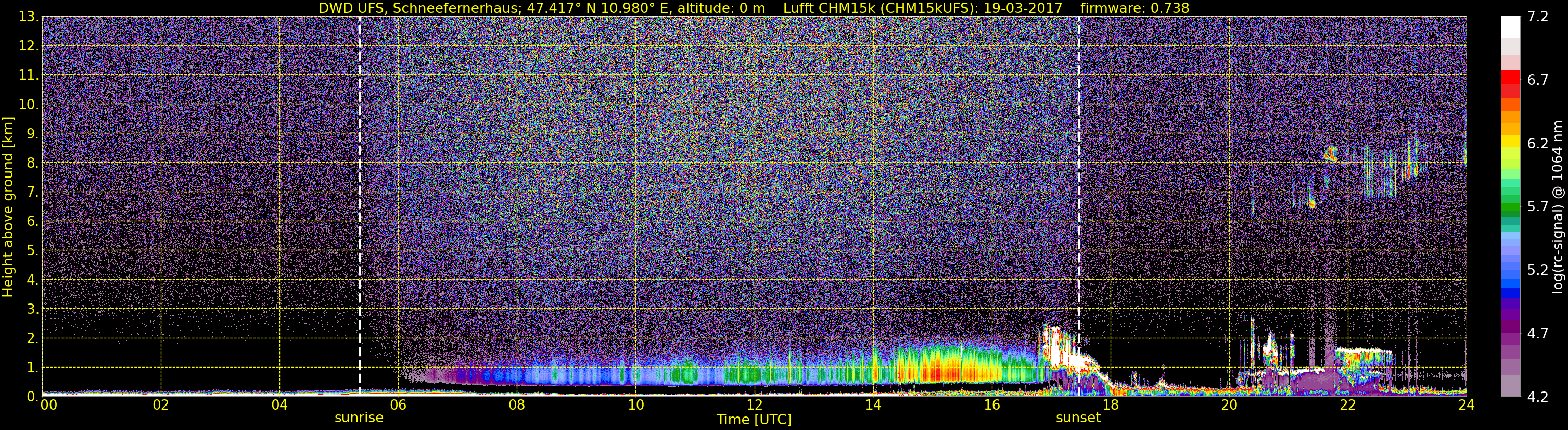Click the '22' time axis tick
This screenshot has width=1568, height=430.
(1348, 405)
